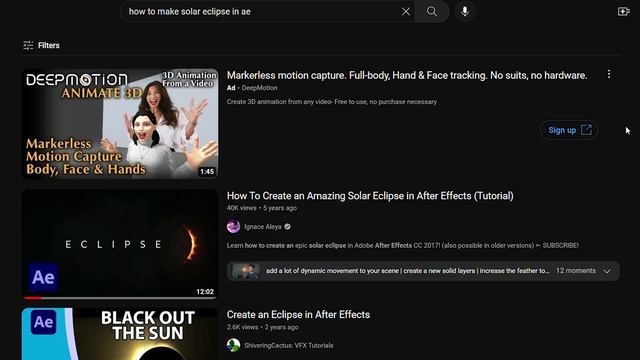Click the red watch progress bar on ECLIPSE thumbnail

click(33, 298)
